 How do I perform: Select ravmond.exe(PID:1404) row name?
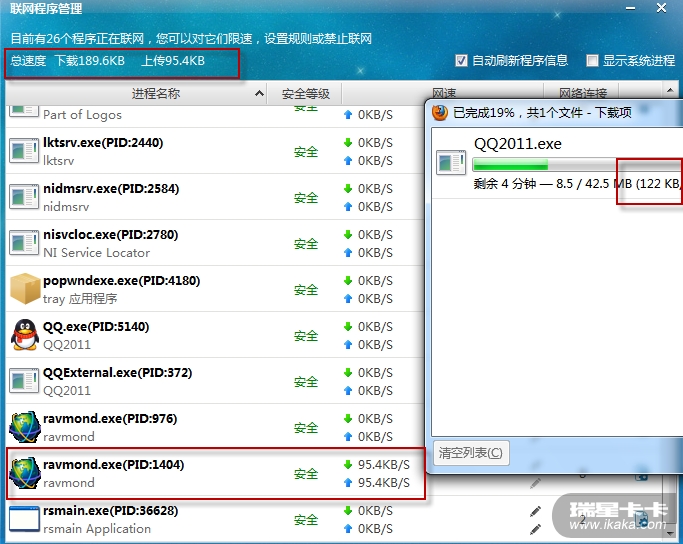coord(113,465)
